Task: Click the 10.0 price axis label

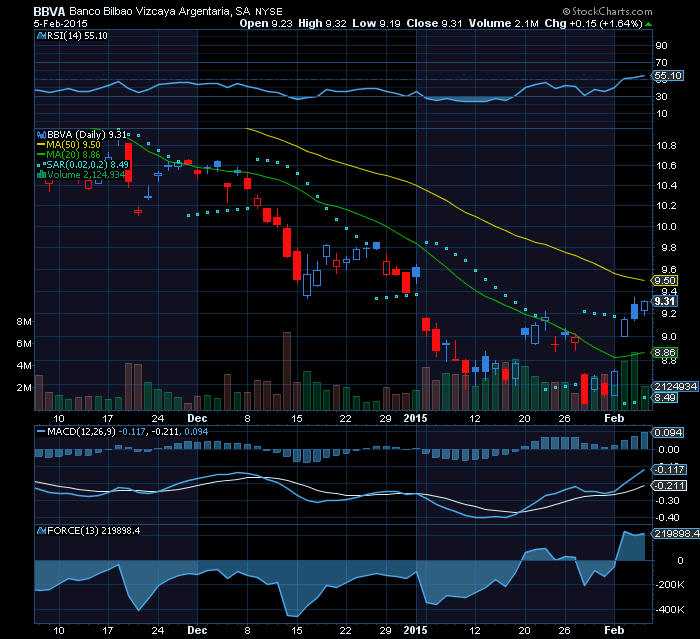Action: pyautogui.click(x=666, y=226)
